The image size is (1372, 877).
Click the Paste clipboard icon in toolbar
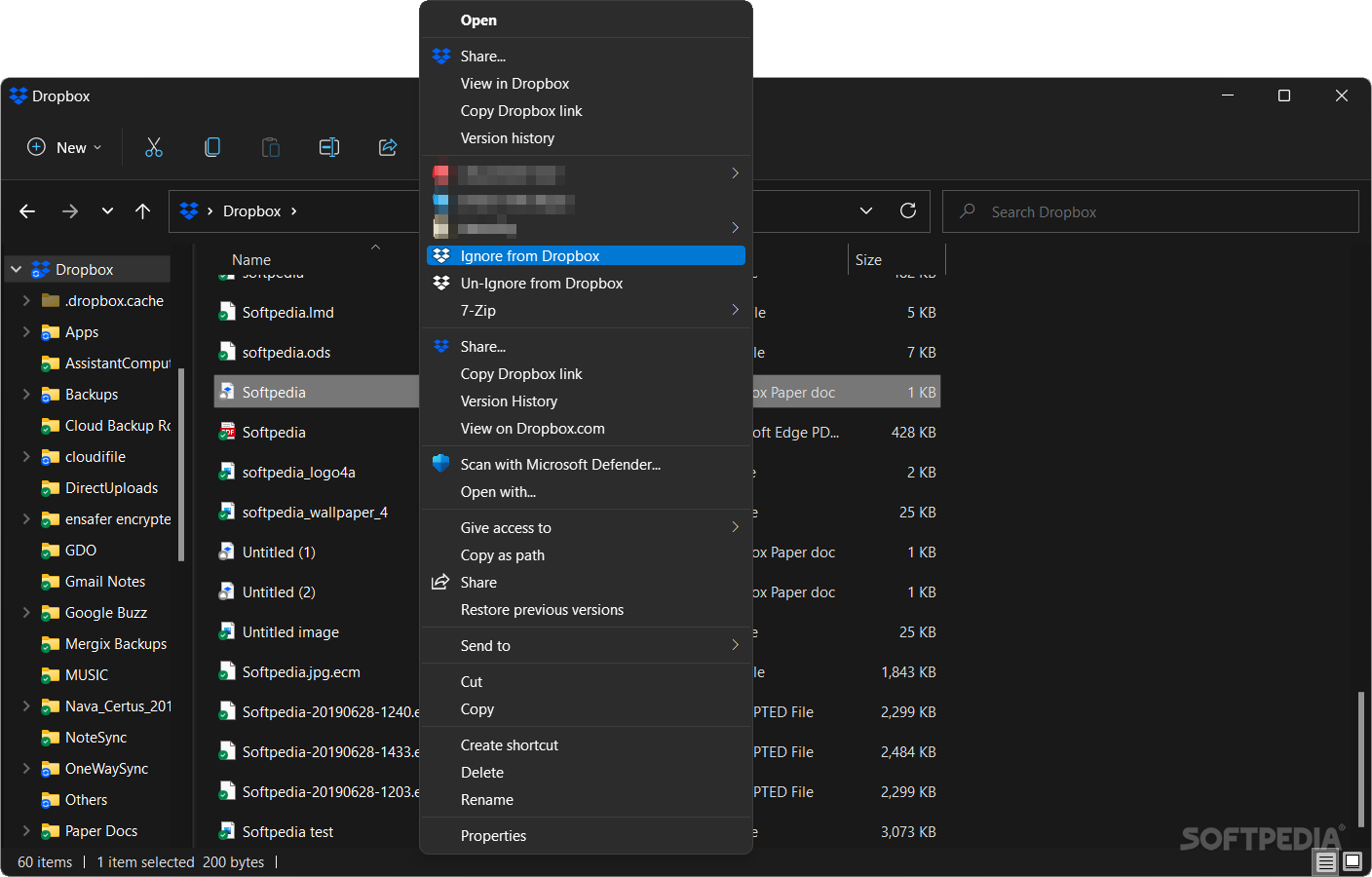pyautogui.click(x=271, y=147)
